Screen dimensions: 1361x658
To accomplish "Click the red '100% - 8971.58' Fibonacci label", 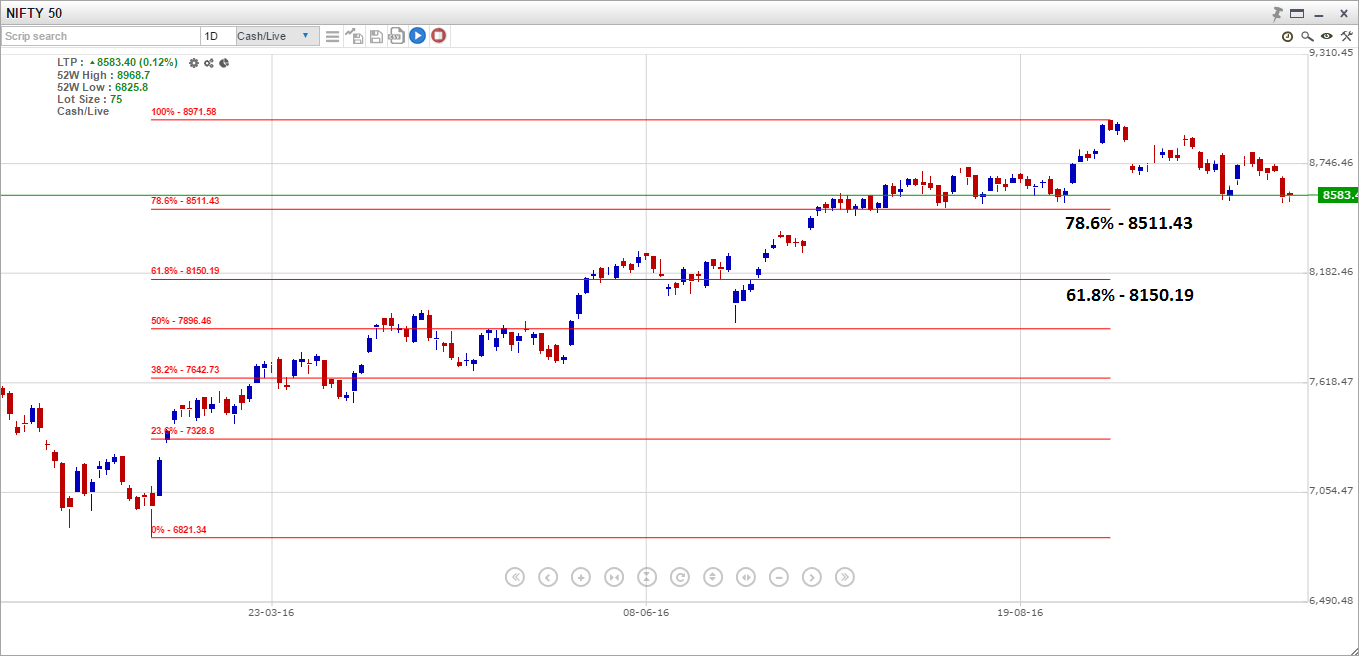I will coord(184,112).
